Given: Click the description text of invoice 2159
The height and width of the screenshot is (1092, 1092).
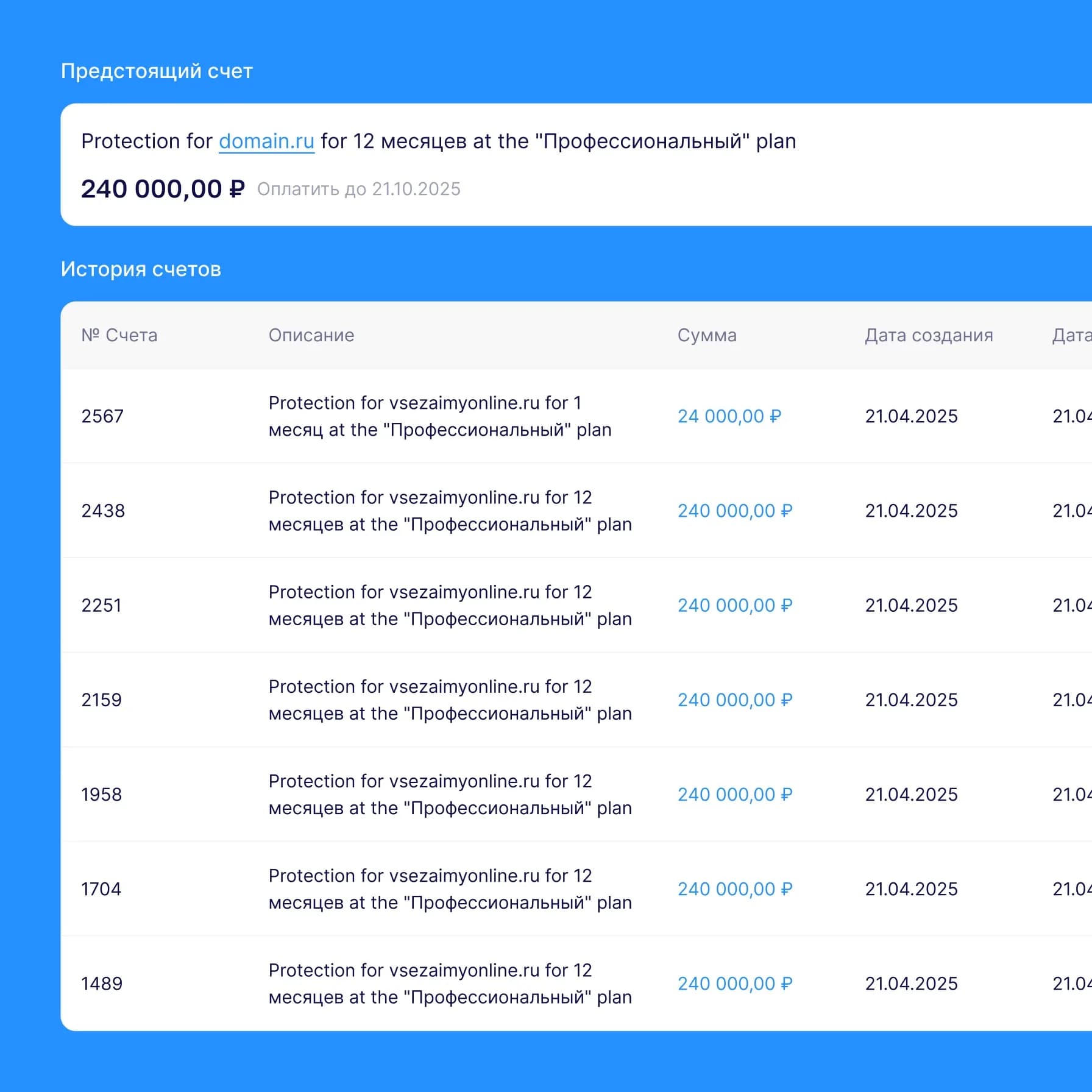Looking at the screenshot, I should (450, 700).
